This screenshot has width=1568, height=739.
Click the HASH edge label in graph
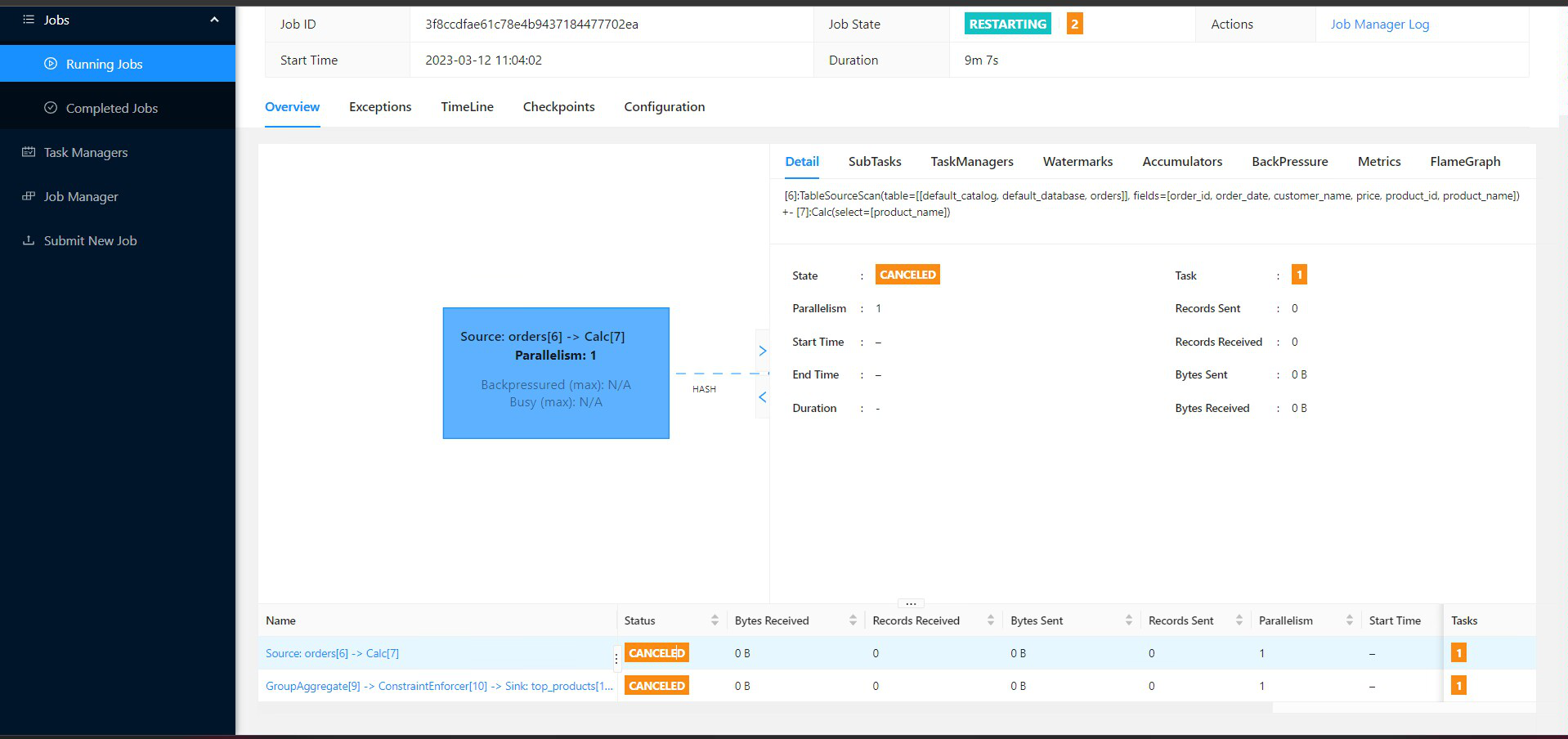pos(704,389)
